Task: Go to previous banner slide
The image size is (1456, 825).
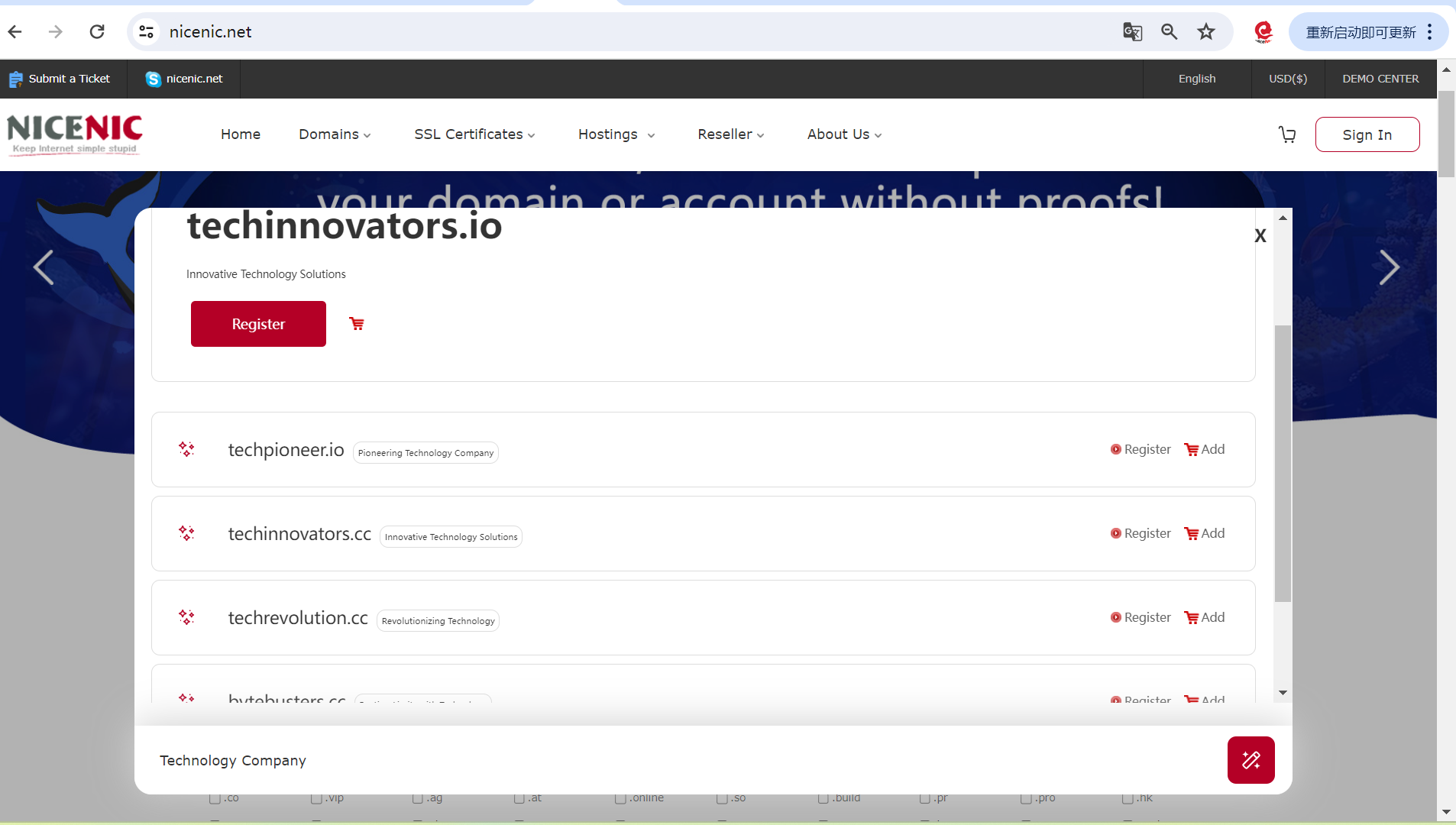Action: pyautogui.click(x=44, y=267)
